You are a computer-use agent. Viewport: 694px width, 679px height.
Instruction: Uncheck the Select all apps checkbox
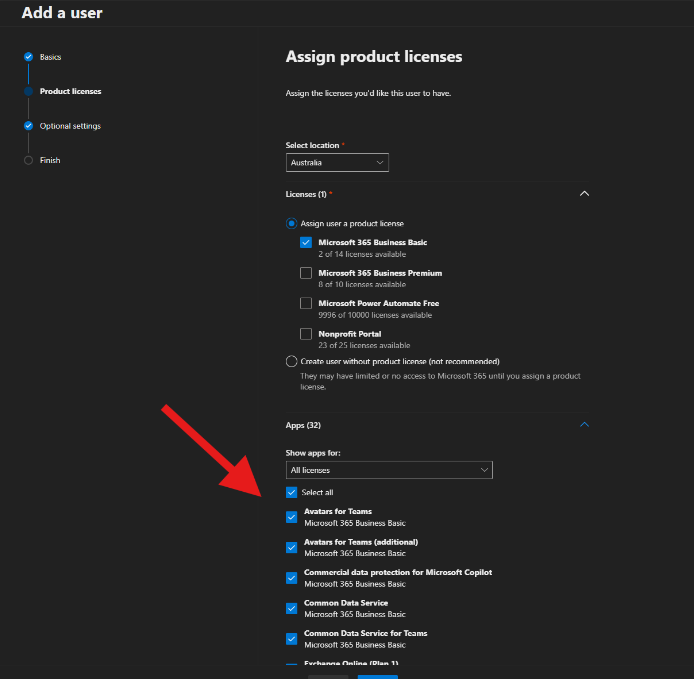[291, 492]
